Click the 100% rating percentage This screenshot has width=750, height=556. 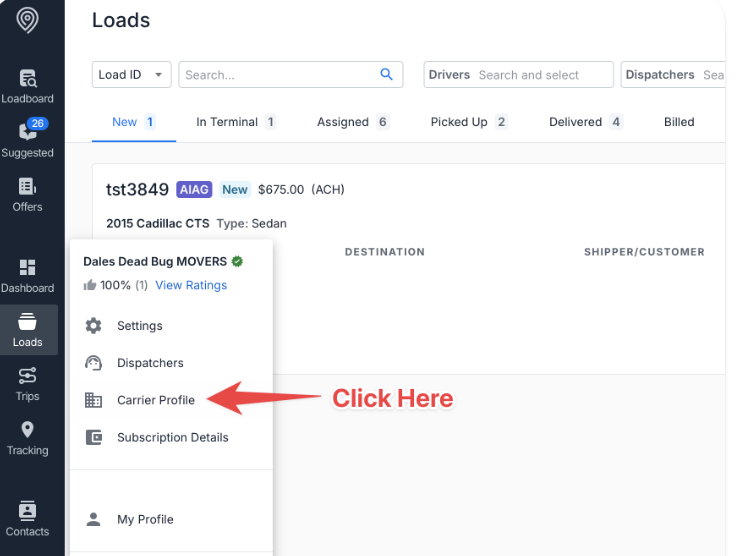point(115,285)
